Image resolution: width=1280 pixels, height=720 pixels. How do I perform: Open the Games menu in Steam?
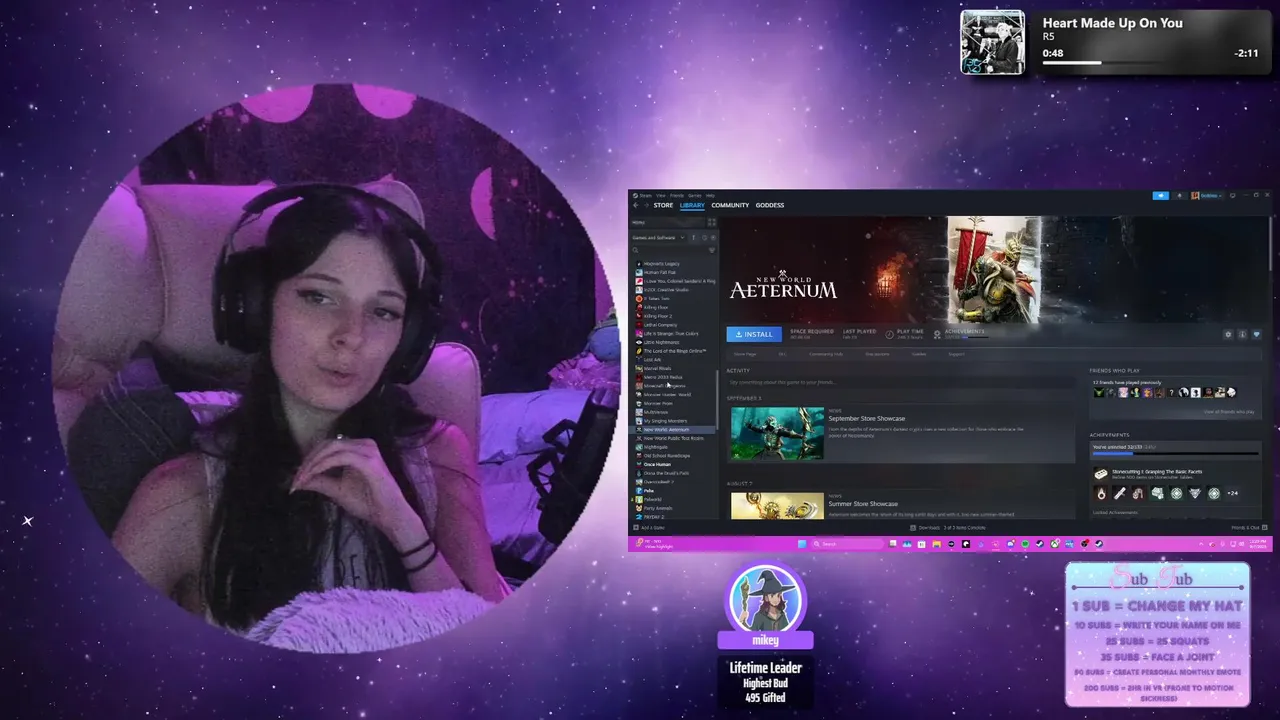point(694,195)
